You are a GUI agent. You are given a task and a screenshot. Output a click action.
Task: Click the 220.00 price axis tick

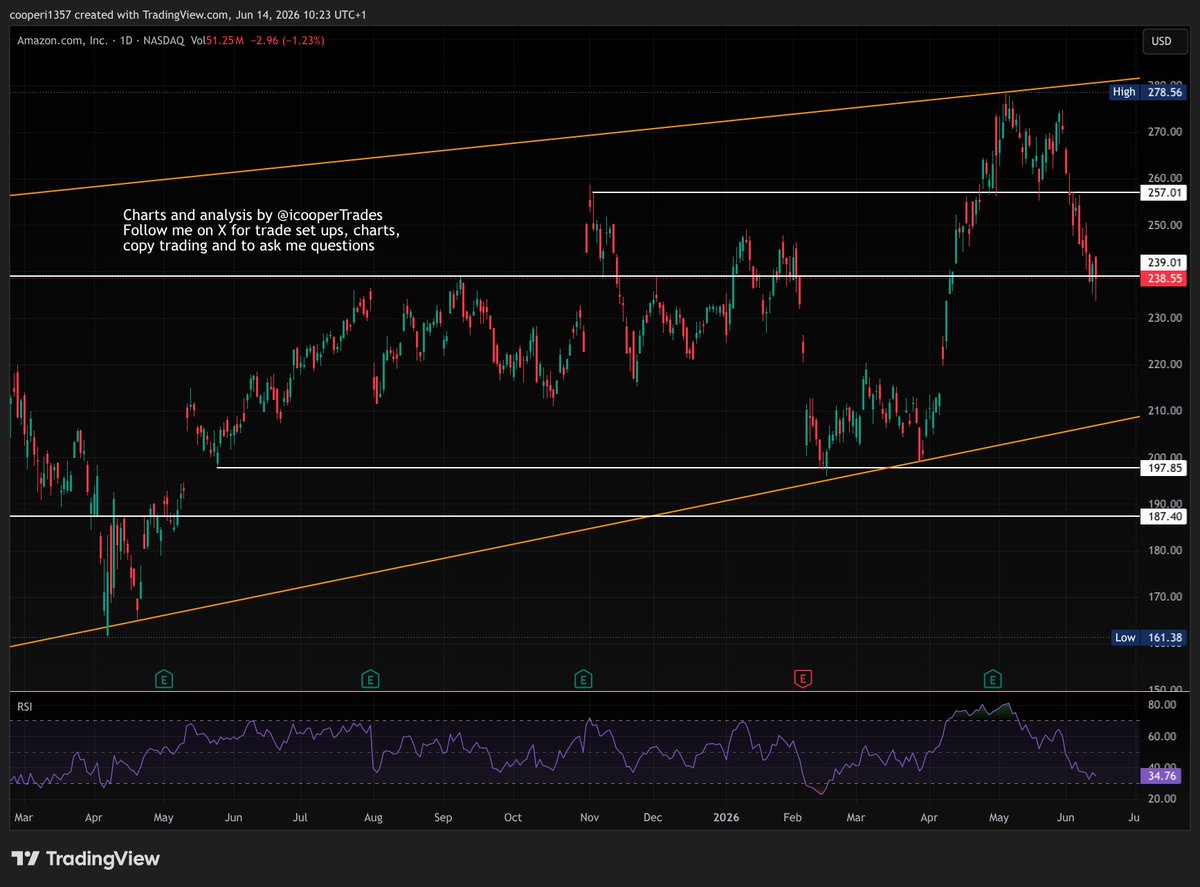tap(1167, 365)
